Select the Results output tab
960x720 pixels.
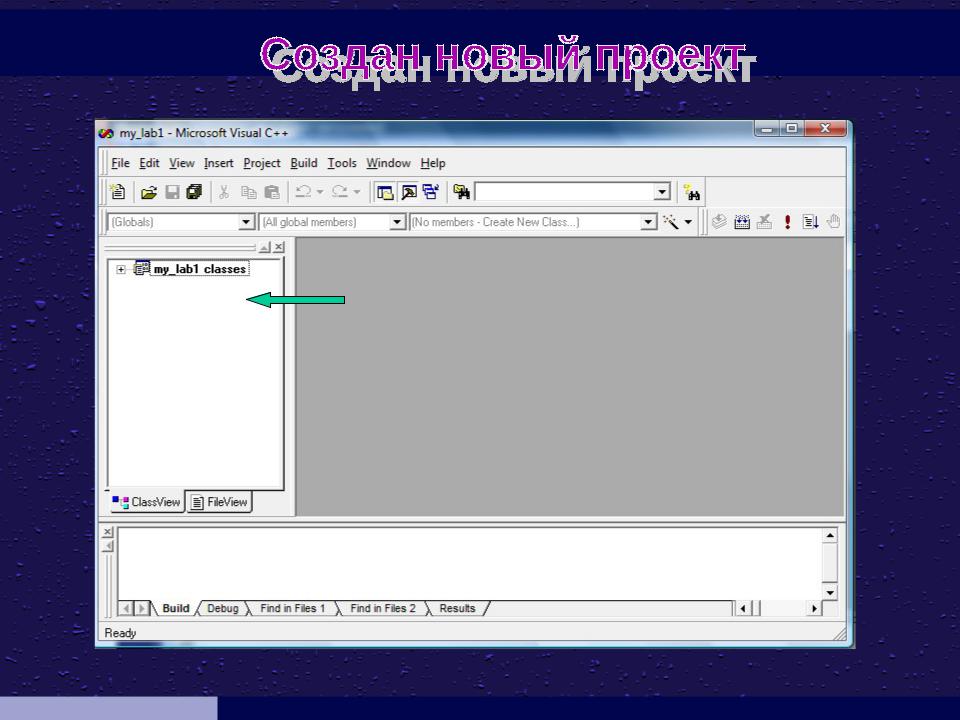(x=457, y=608)
